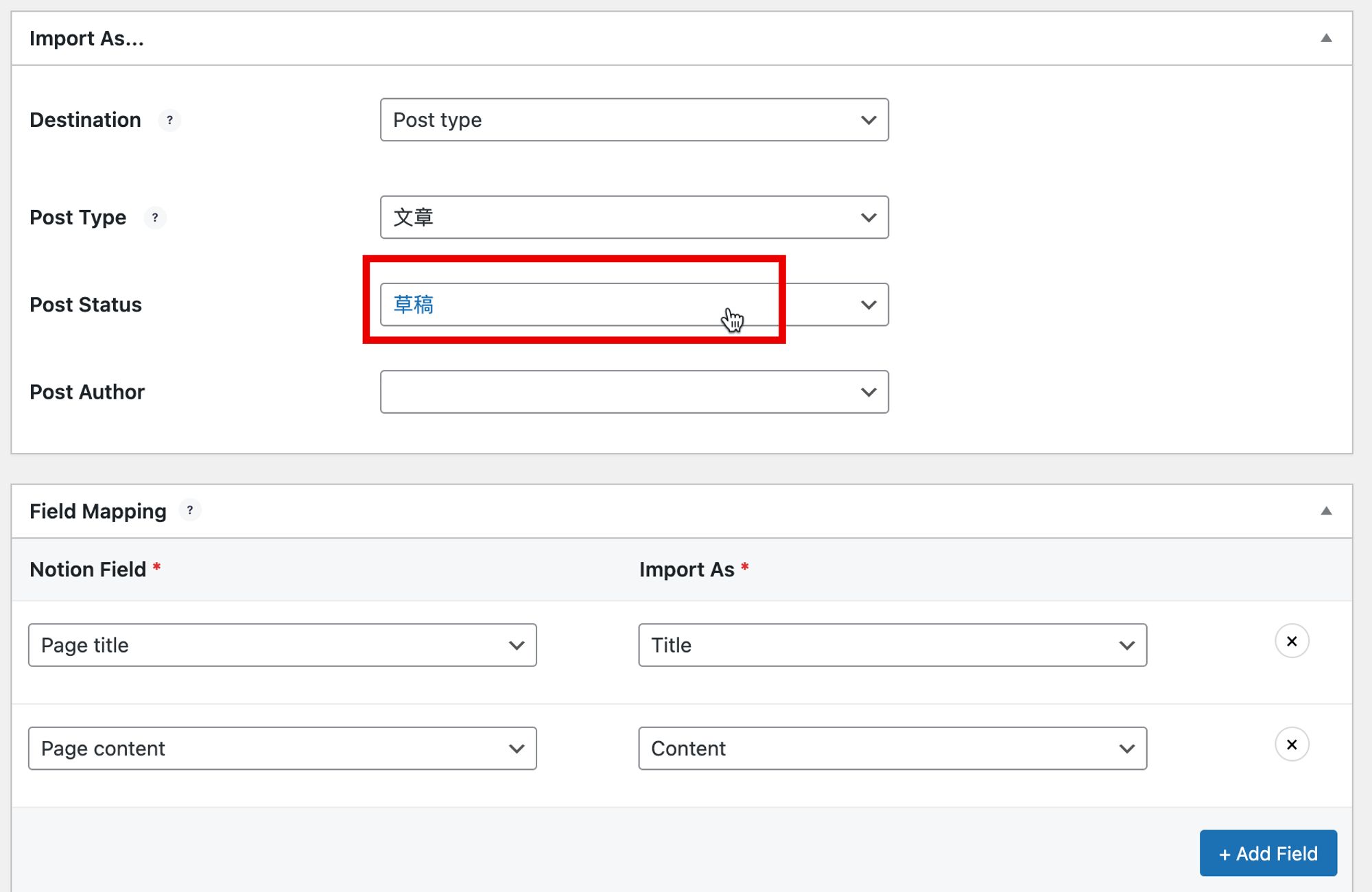The width and height of the screenshot is (1372, 892).
Task: Click the Post Status dropdown chevron arrow
Action: 868,305
